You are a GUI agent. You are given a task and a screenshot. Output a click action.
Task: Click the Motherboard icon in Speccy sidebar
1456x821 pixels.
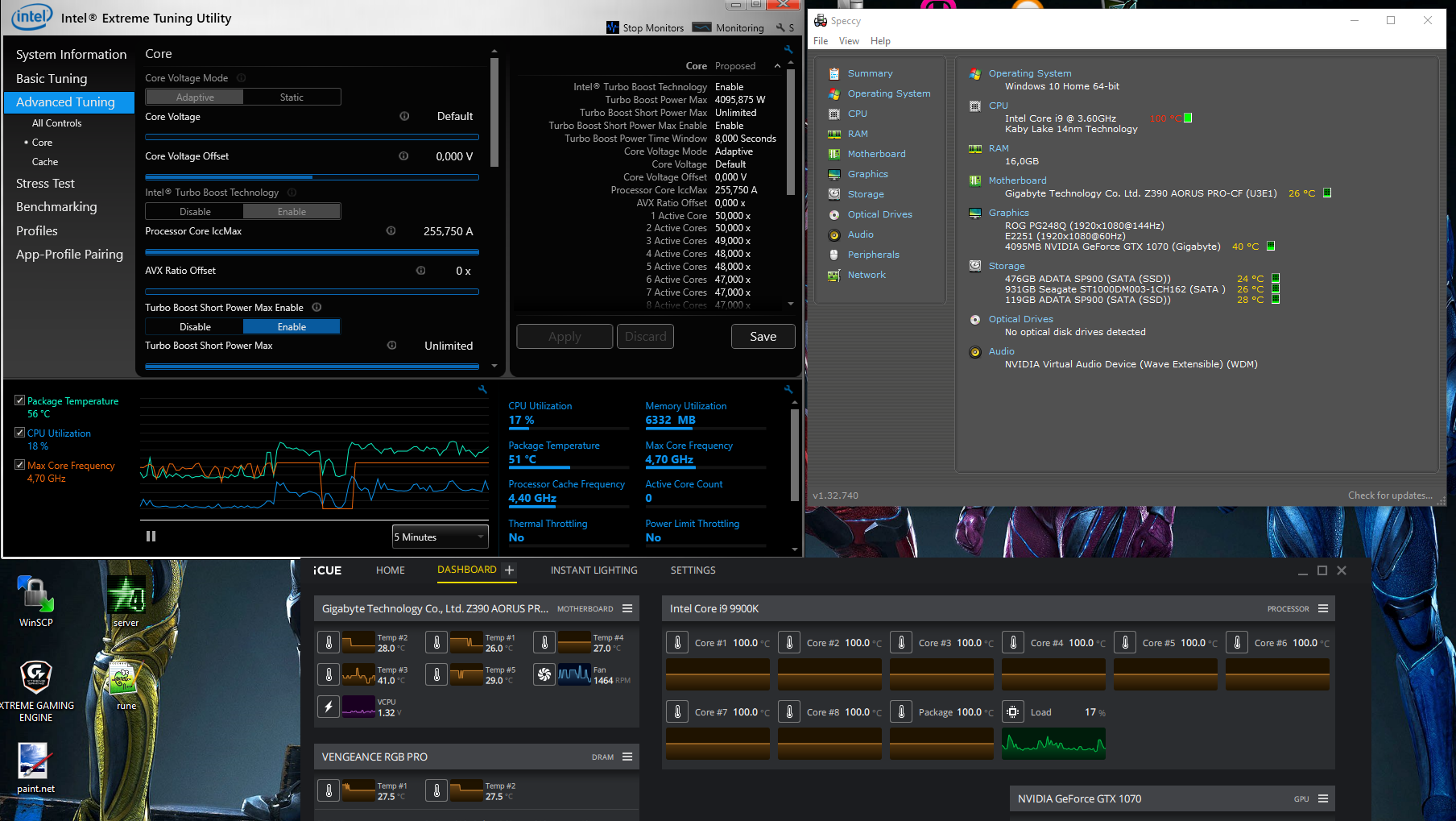point(834,154)
